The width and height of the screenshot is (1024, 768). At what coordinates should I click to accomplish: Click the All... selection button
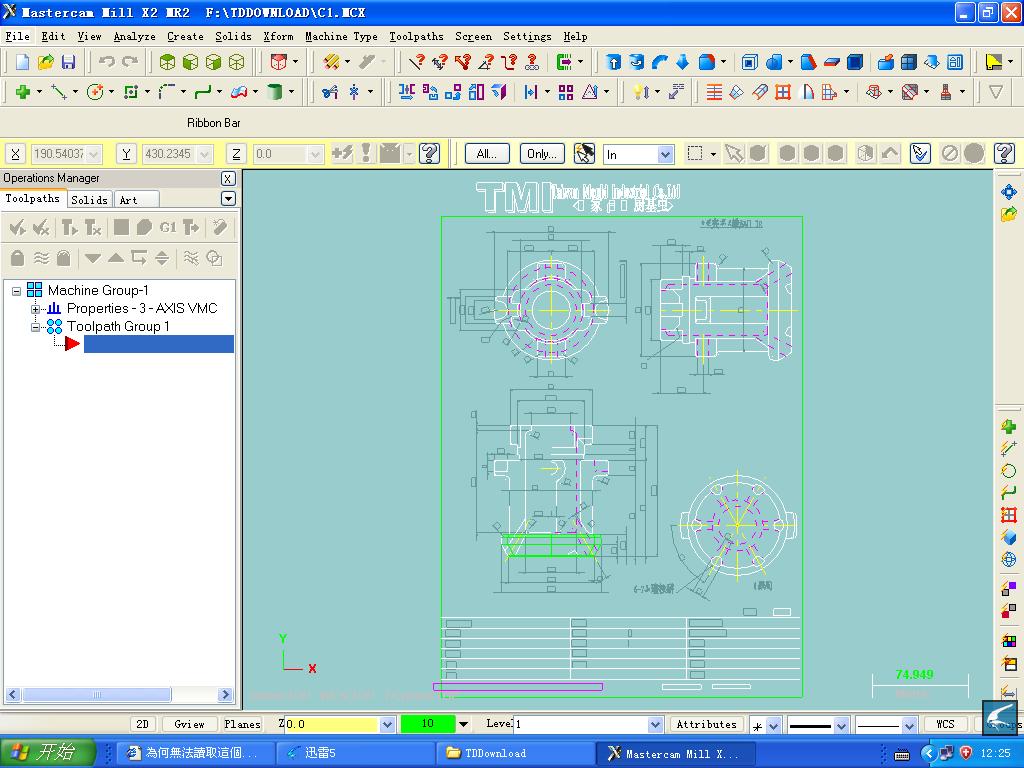[487, 154]
